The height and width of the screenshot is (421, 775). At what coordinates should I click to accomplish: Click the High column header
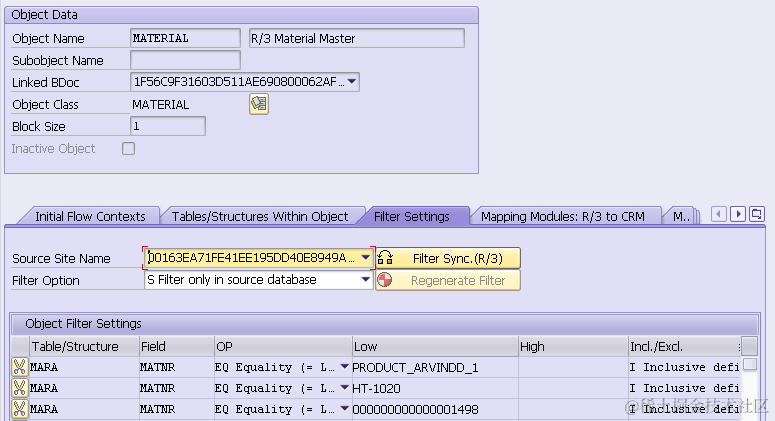coord(573,346)
